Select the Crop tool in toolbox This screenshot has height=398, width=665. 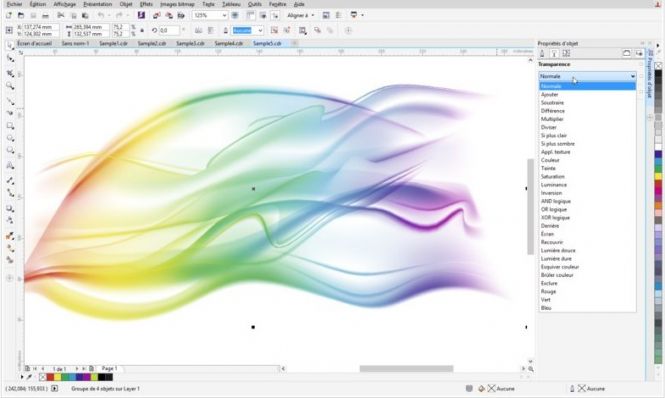pyautogui.click(x=10, y=74)
